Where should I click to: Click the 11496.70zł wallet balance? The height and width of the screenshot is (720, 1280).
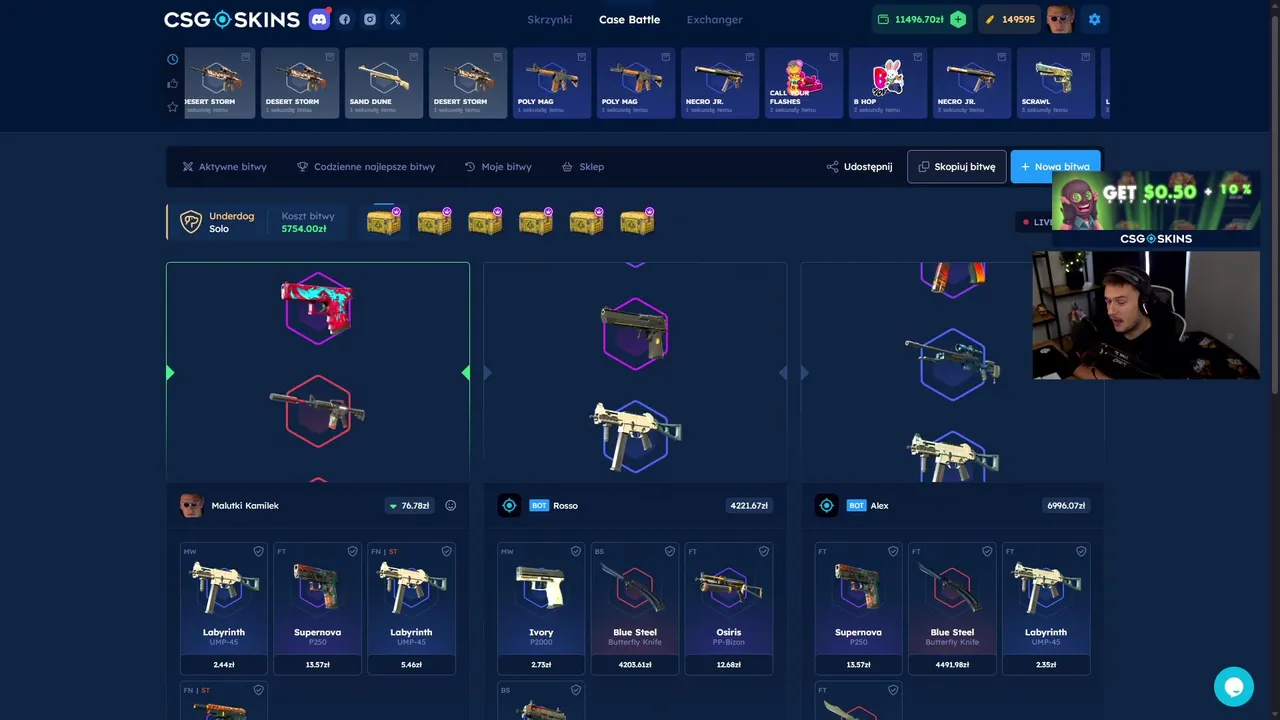tap(912, 19)
